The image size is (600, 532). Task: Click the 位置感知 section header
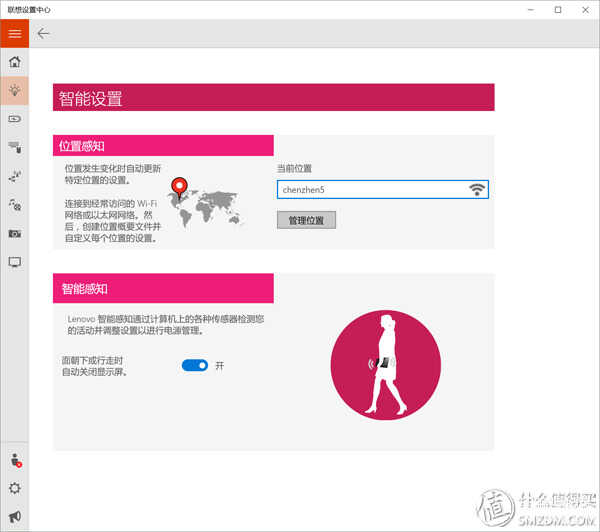pyautogui.click(x=163, y=146)
